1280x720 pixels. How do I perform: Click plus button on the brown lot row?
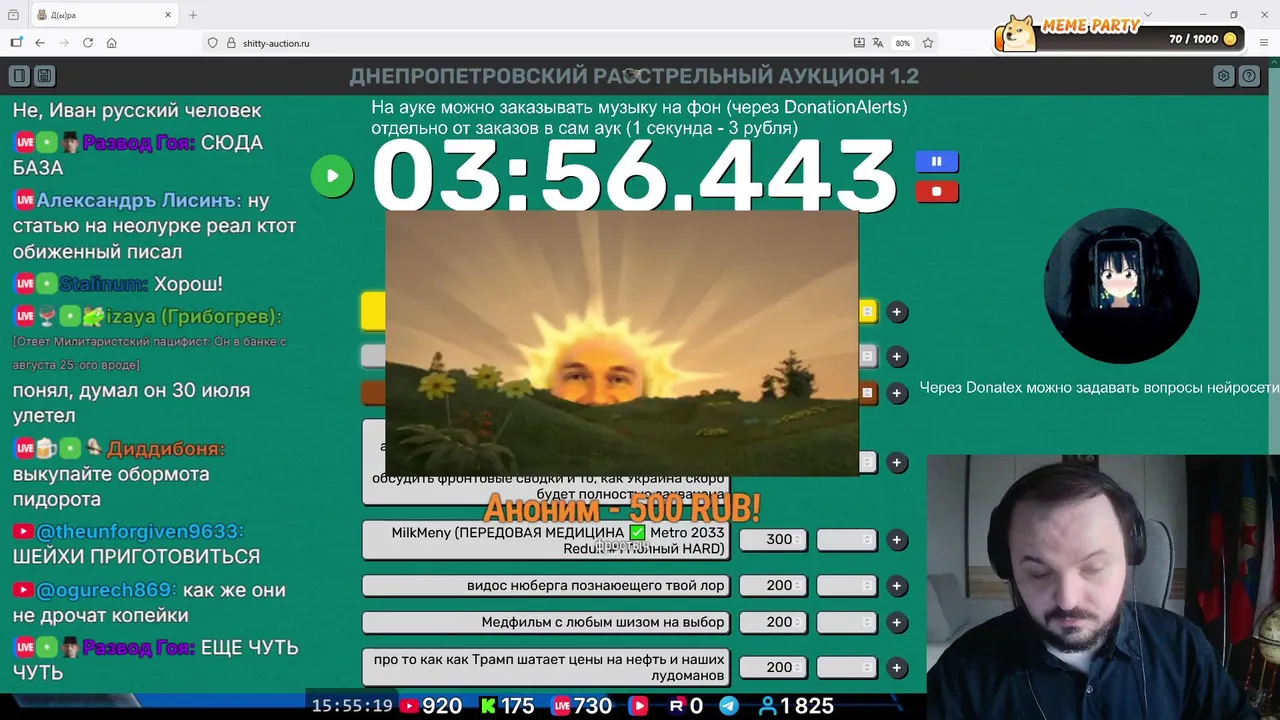pyautogui.click(x=897, y=393)
